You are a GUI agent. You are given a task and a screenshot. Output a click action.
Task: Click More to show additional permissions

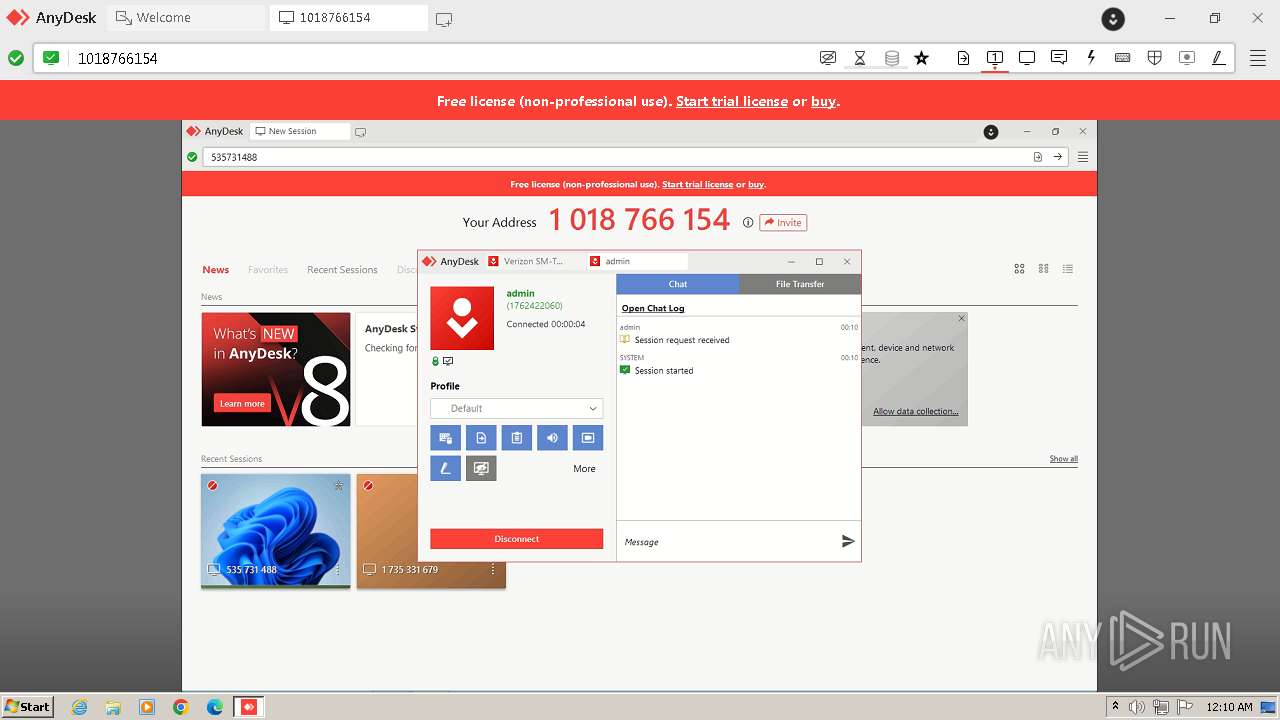(585, 468)
